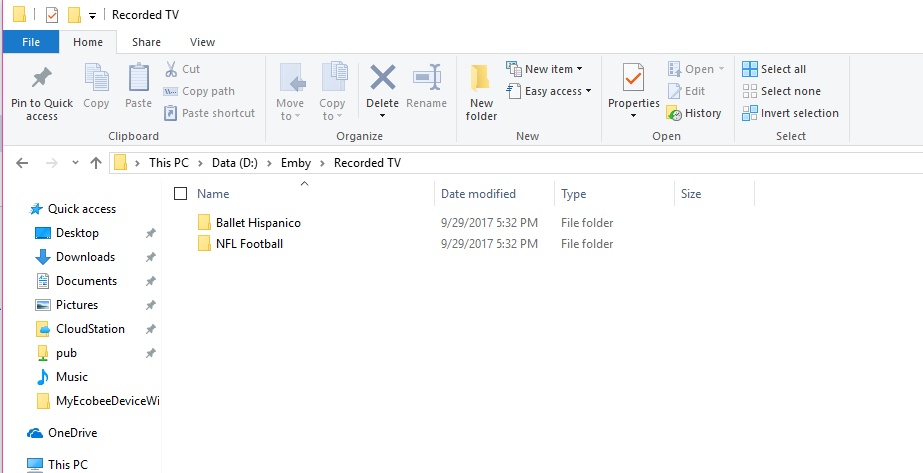Click the Copy ribbon icon
This screenshot has height=473, width=923.
[97, 78]
